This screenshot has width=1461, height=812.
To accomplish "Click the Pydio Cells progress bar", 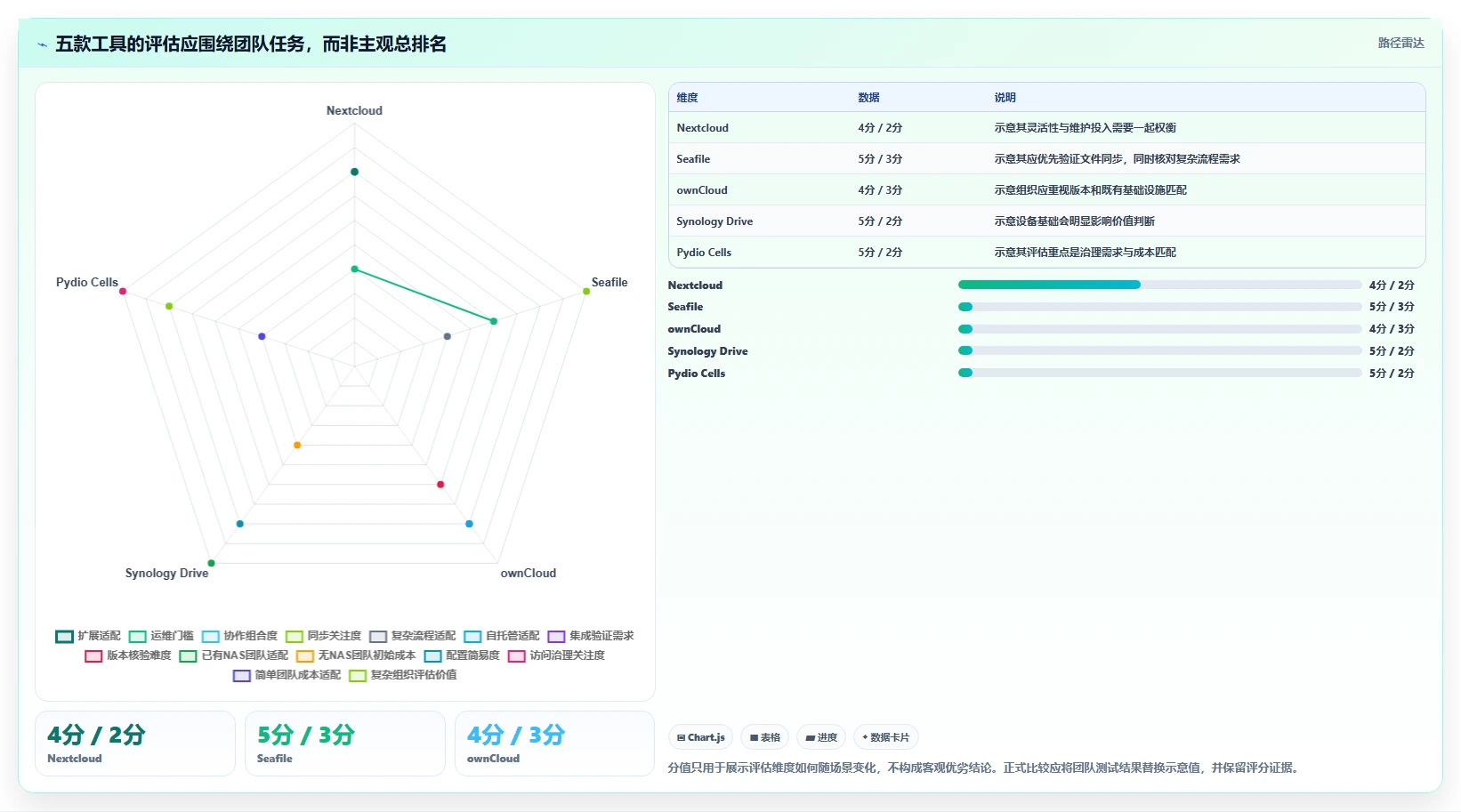I will tap(1159, 373).
